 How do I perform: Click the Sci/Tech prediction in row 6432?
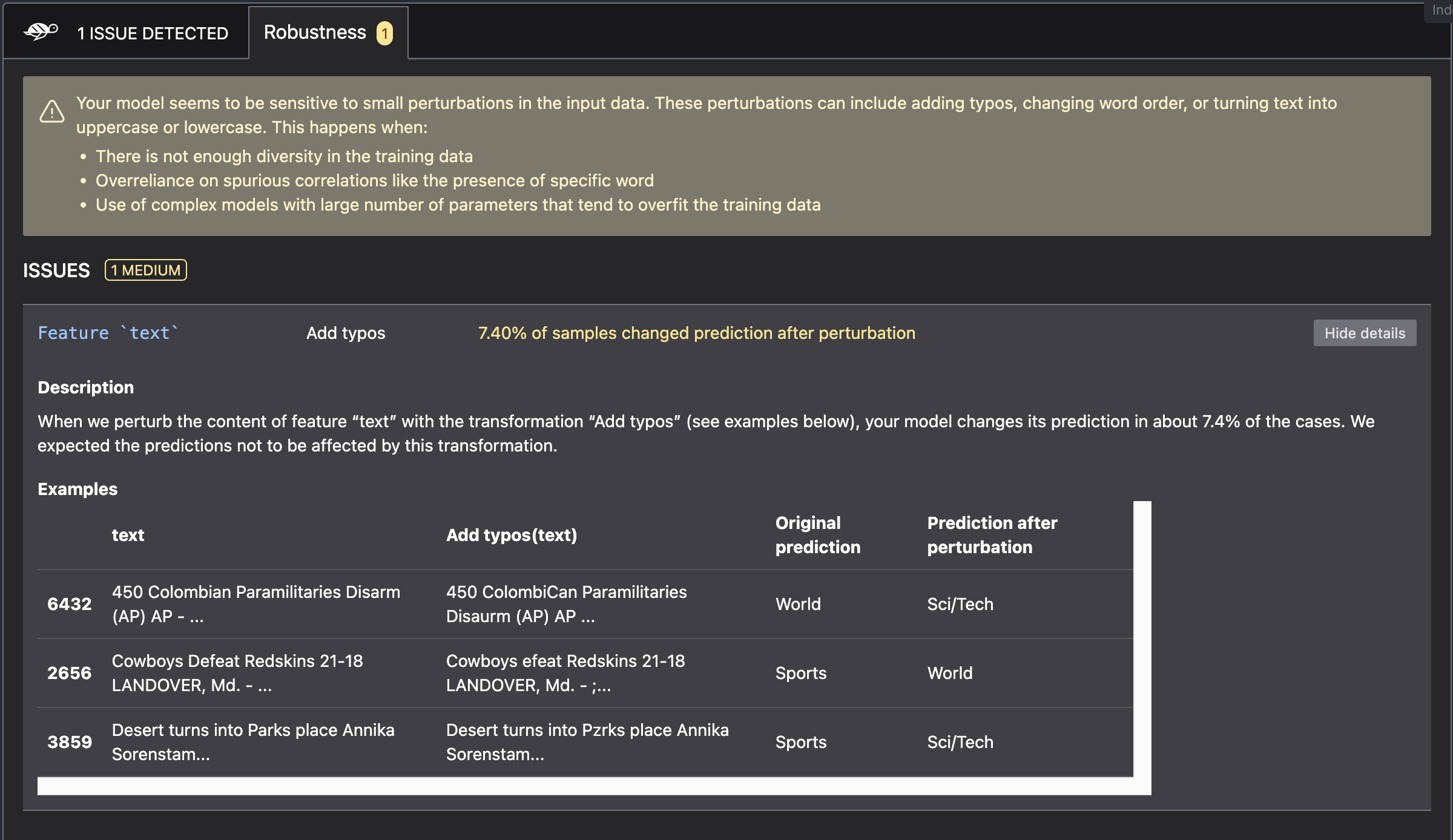960,604
